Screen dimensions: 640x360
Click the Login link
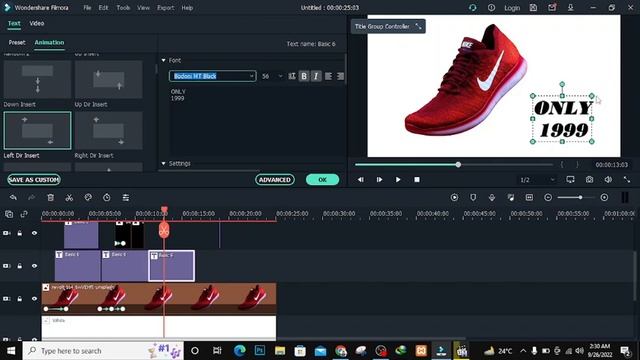coord(512,8)
